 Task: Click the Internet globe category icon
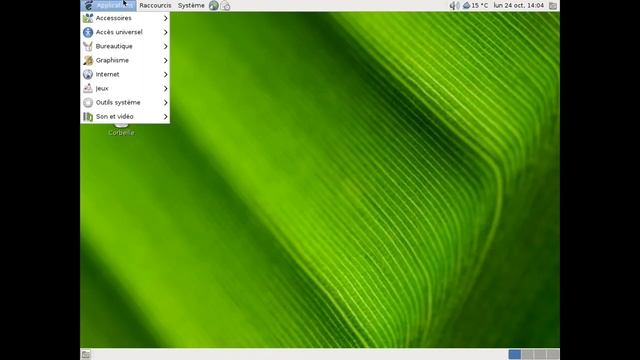(88, 74)
